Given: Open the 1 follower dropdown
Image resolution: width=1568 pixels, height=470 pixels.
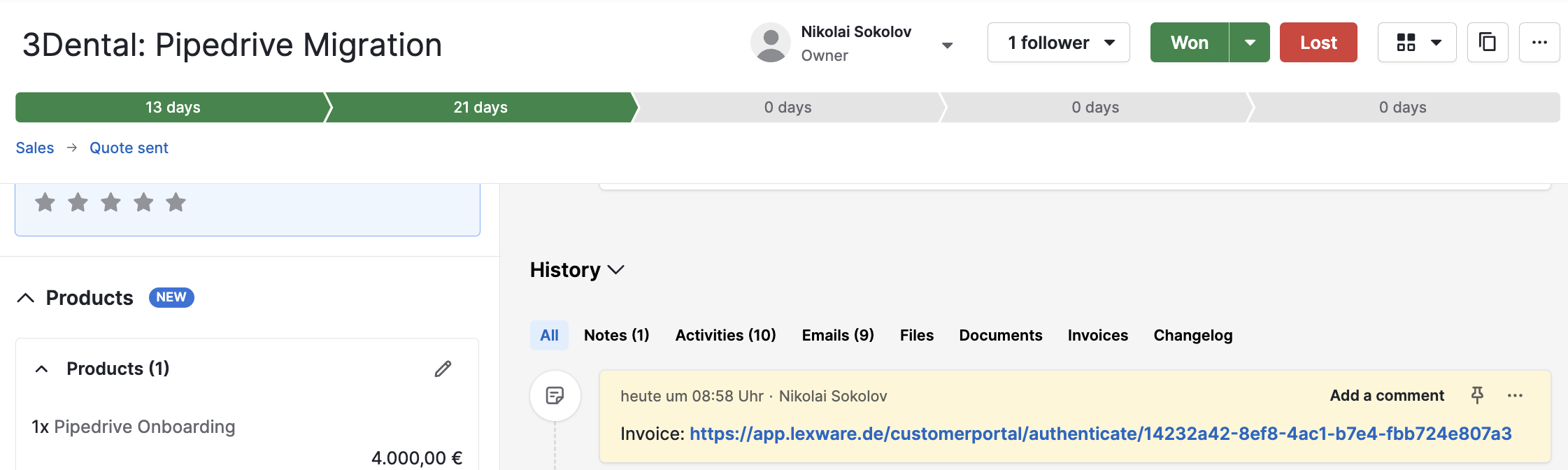Looking at the screenshot, I should (x=1058, y=43).
